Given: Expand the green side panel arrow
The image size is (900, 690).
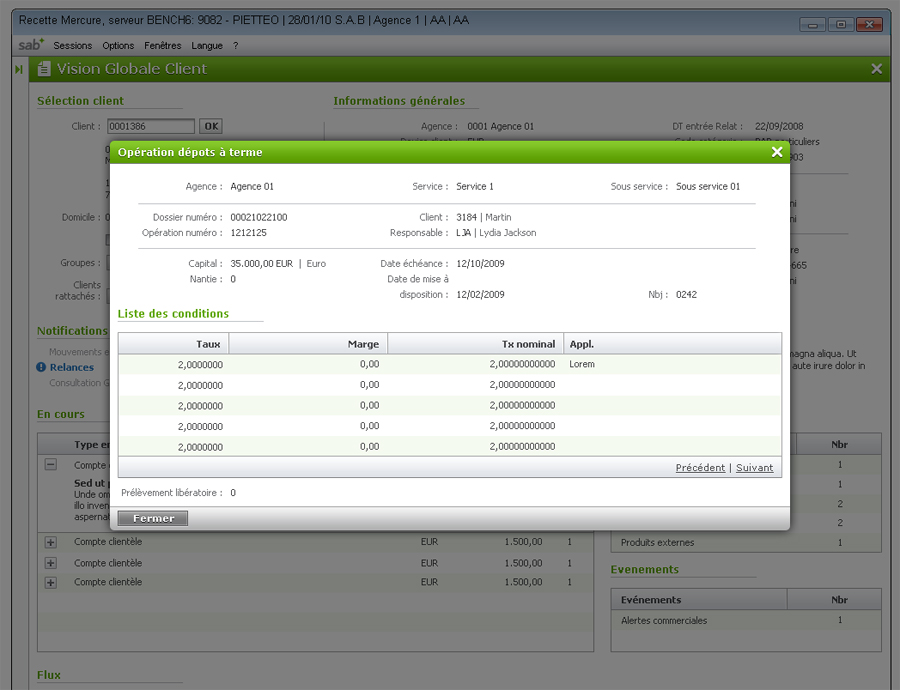Looking at the screenshot, I should click(x=19, y=69).
